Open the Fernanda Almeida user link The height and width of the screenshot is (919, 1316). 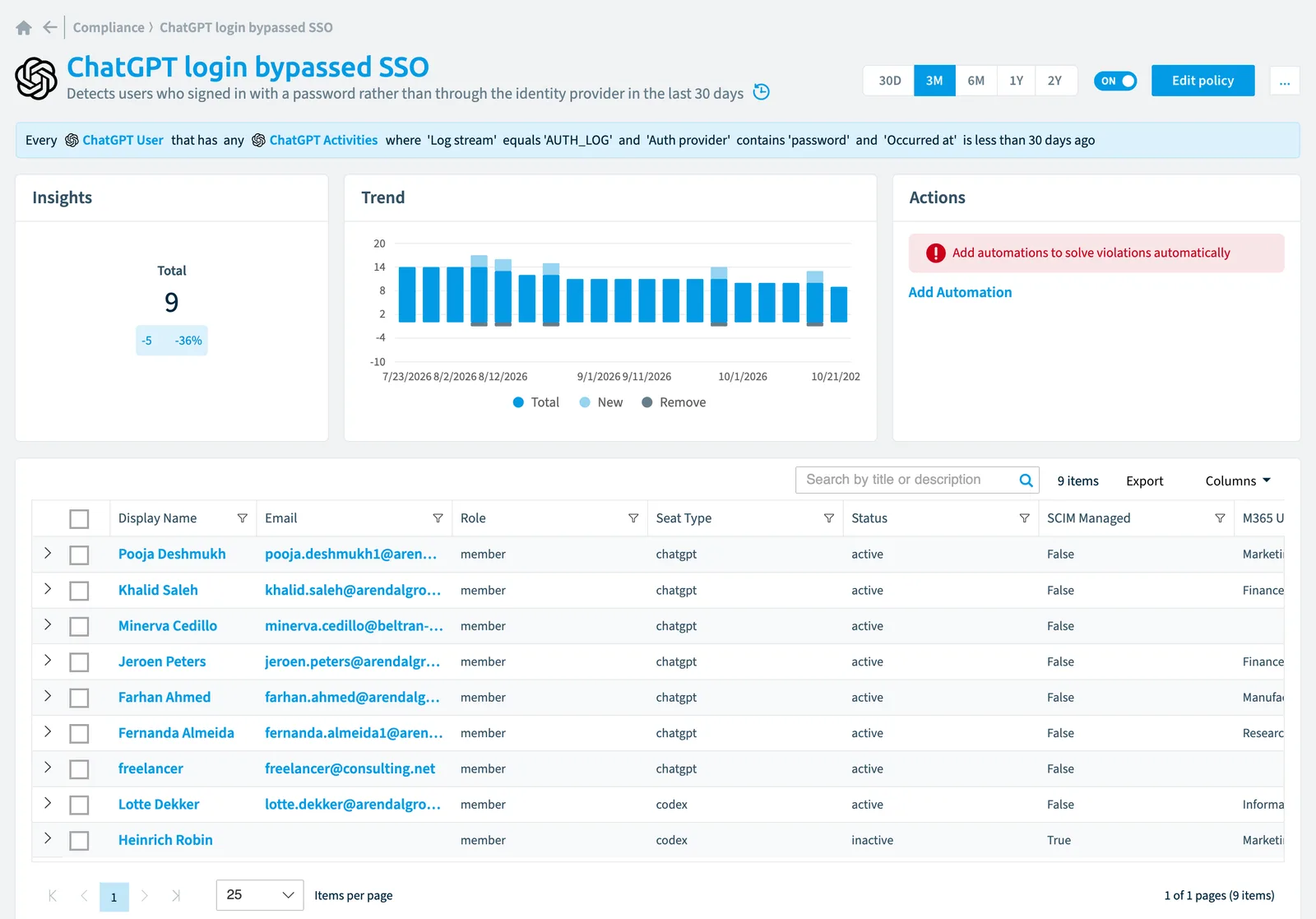coord(176,733)
